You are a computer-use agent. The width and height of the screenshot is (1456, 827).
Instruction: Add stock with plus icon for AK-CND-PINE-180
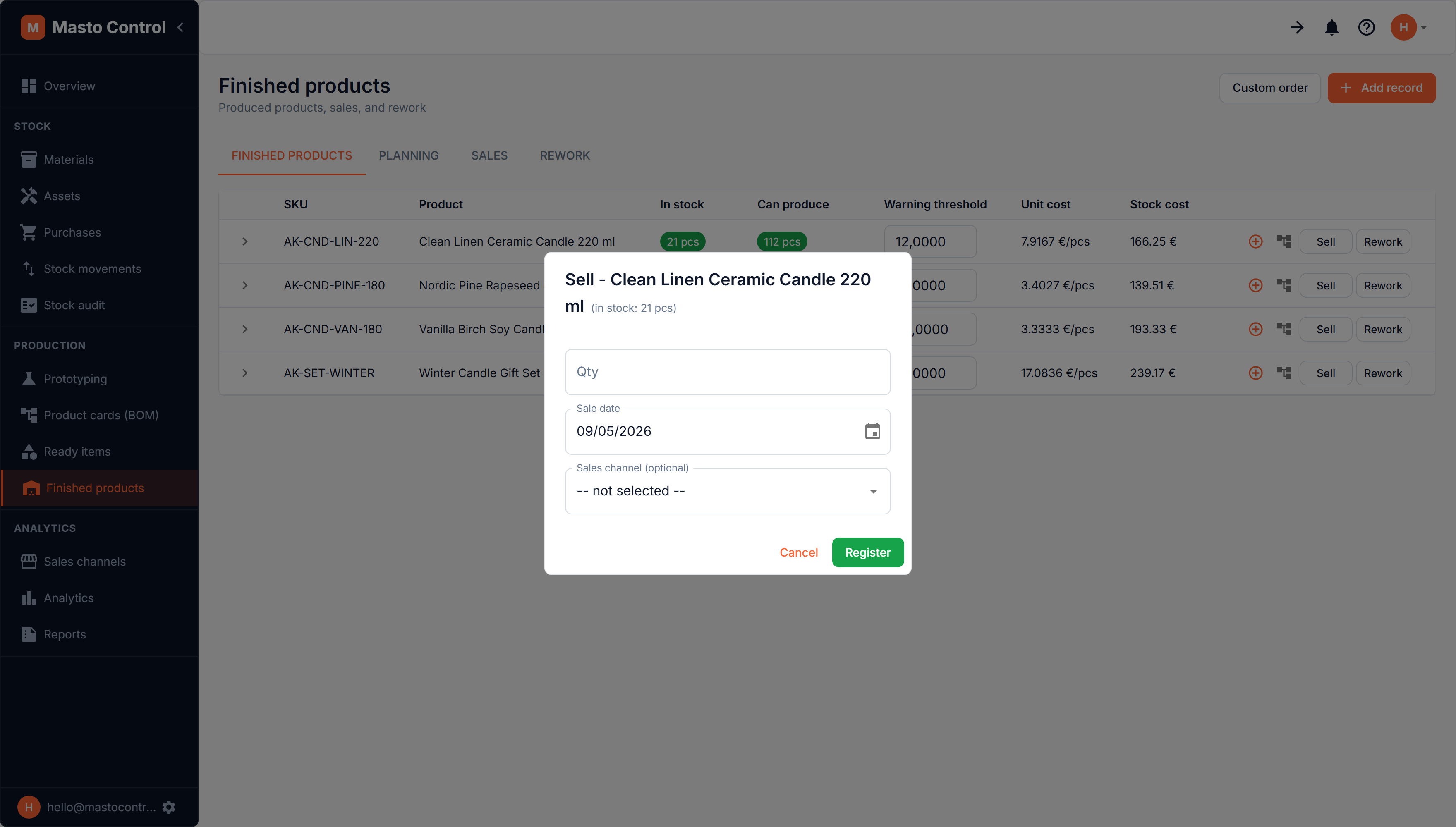tap(1255, 285)
